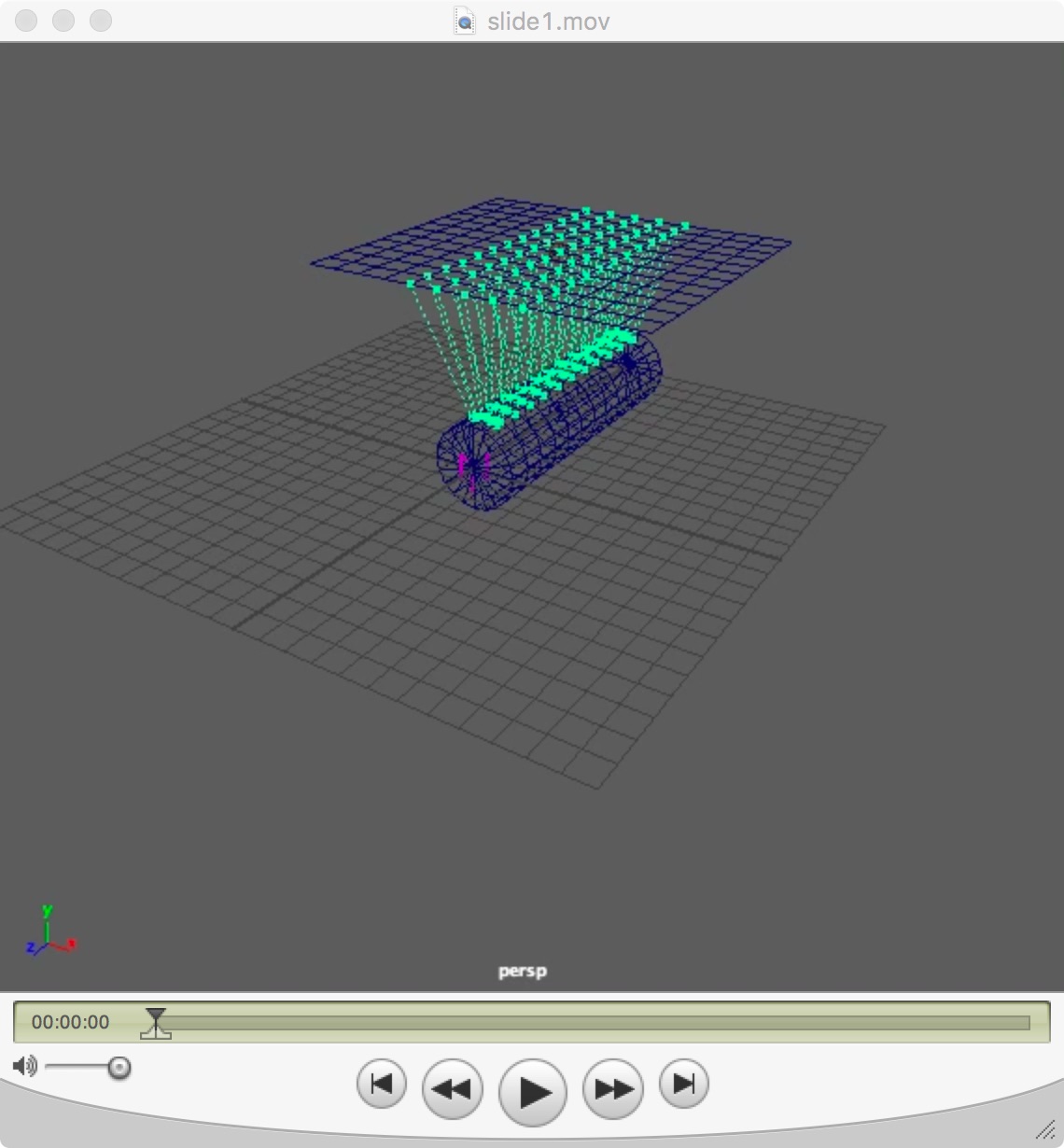Click the rewind button
Screen dimensions: 1064x1148
point(453,1088)
